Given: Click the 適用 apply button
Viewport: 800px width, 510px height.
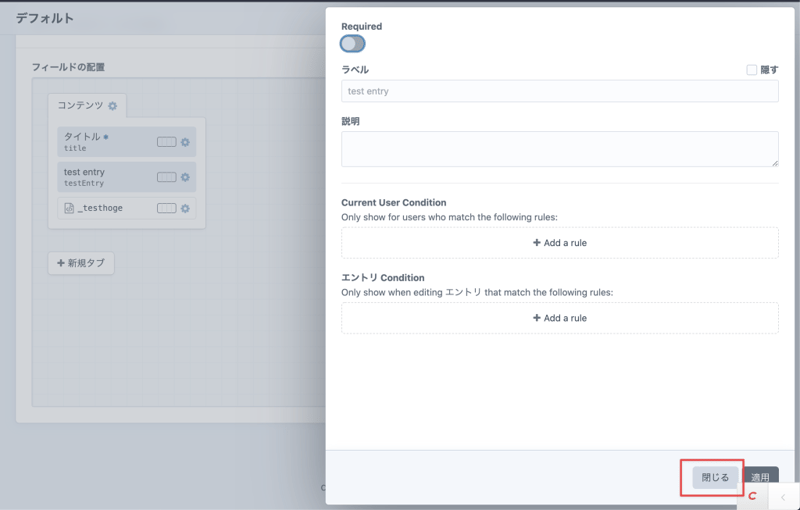Looking at the screenshot, I should [761, 477].
